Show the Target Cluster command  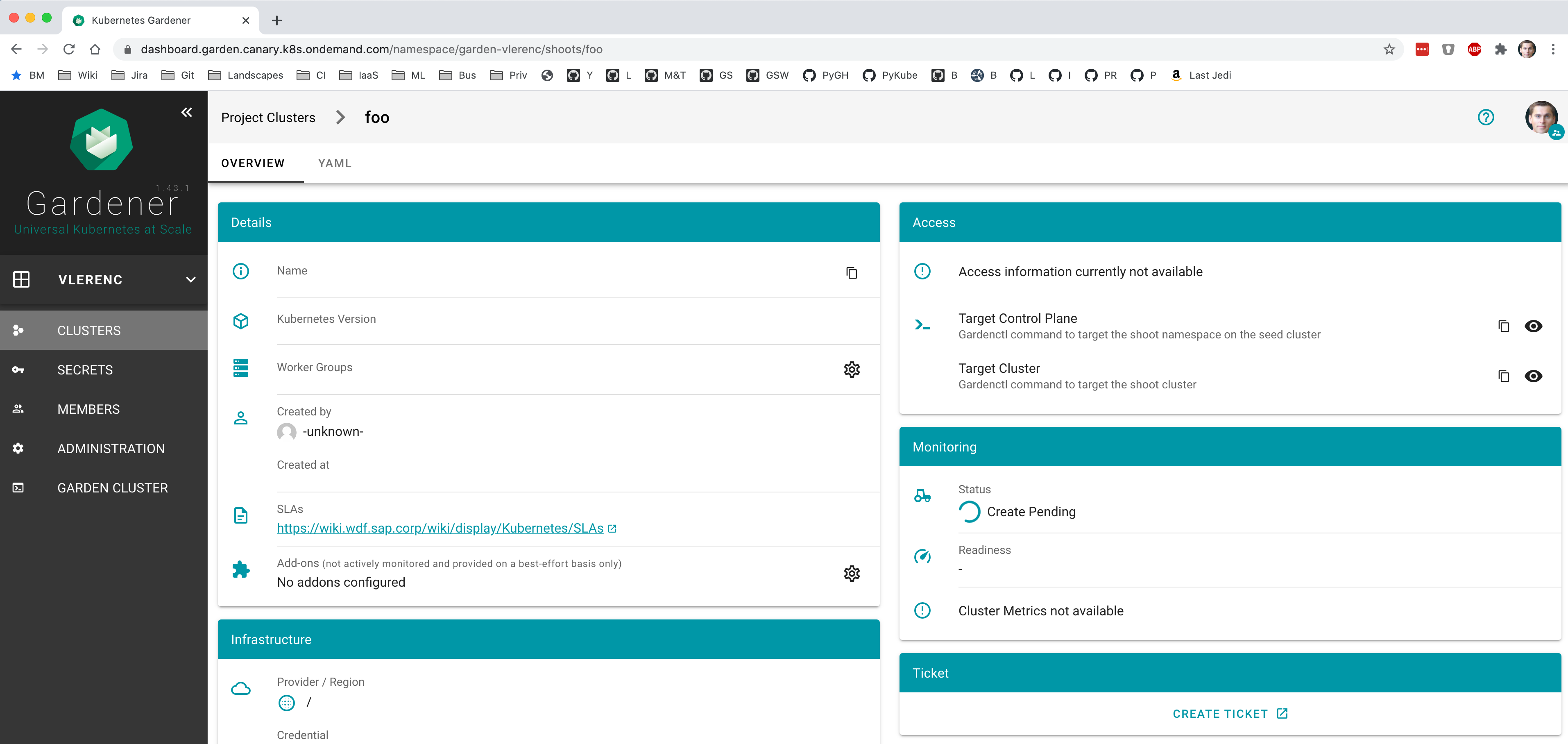coord(1534,376)
